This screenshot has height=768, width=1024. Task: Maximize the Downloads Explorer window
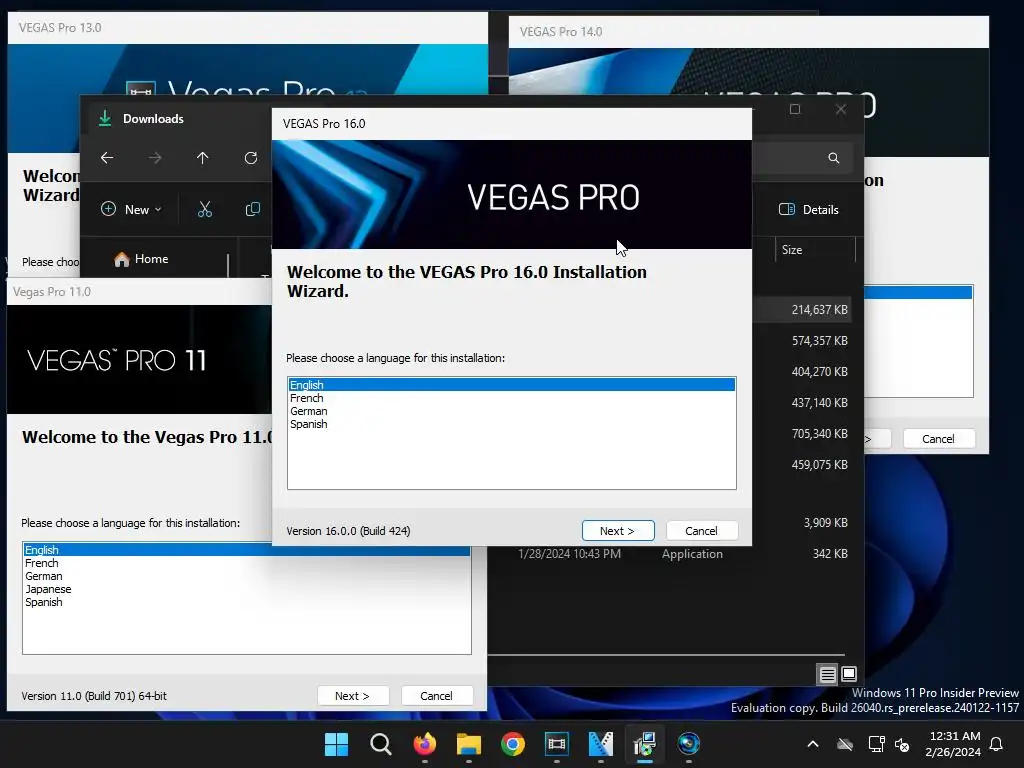pyautogui.click(x=795, y=109)
